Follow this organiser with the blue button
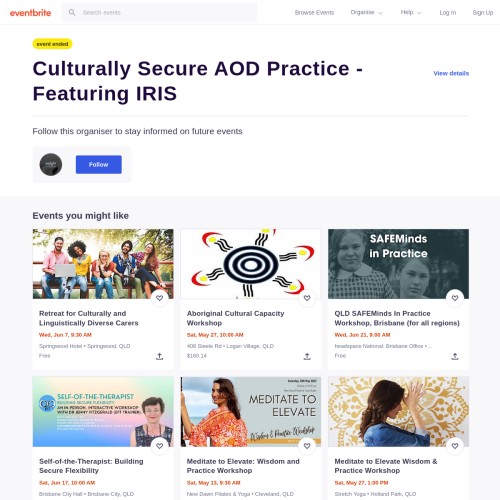This screenshot has height=500, width=500. (x=99, y=164)
